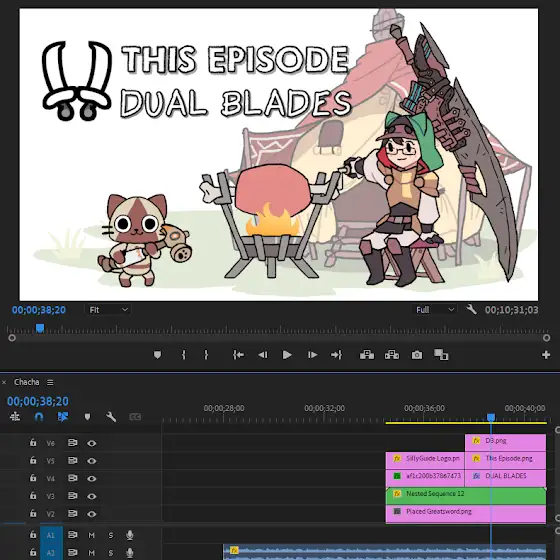Target the A2 audio track
This screenshot has height=560, width=560.
tap(51, 553)
